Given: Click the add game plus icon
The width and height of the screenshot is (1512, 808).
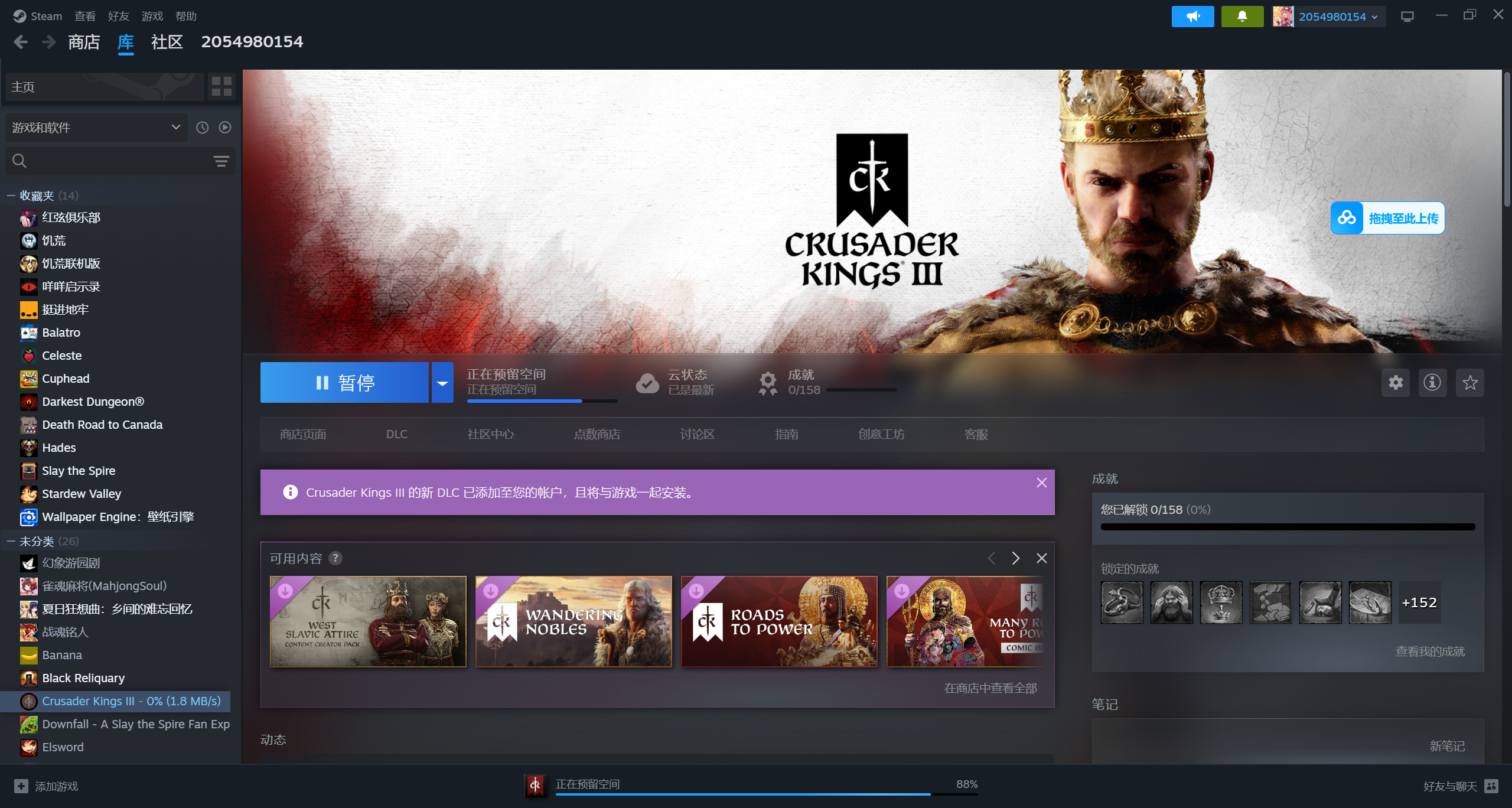Looking at the screenshot, I should click(21, 786).
